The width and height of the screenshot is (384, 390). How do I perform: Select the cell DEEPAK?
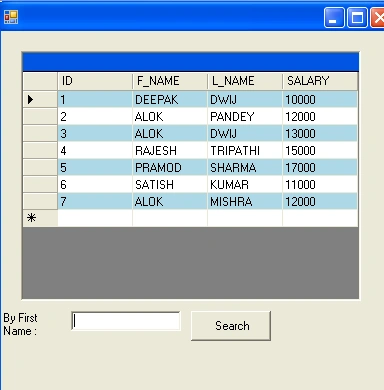pos(170,99)
